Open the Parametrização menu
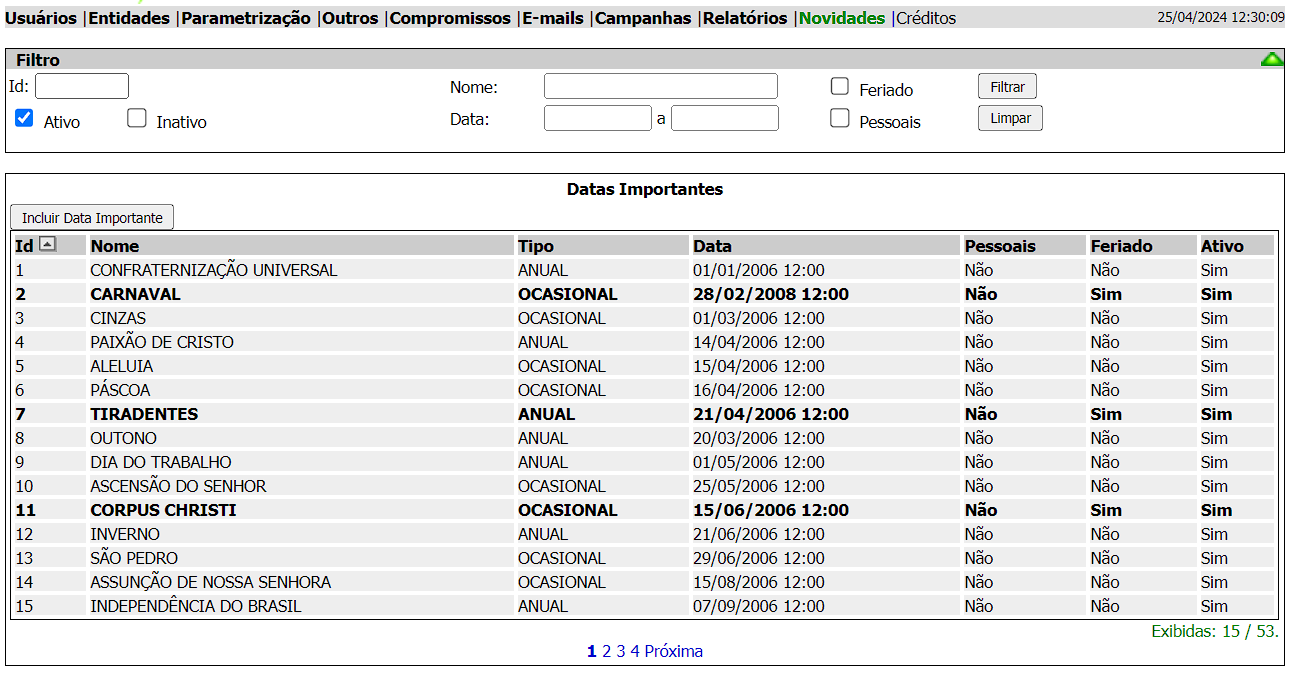 point(246,18)
